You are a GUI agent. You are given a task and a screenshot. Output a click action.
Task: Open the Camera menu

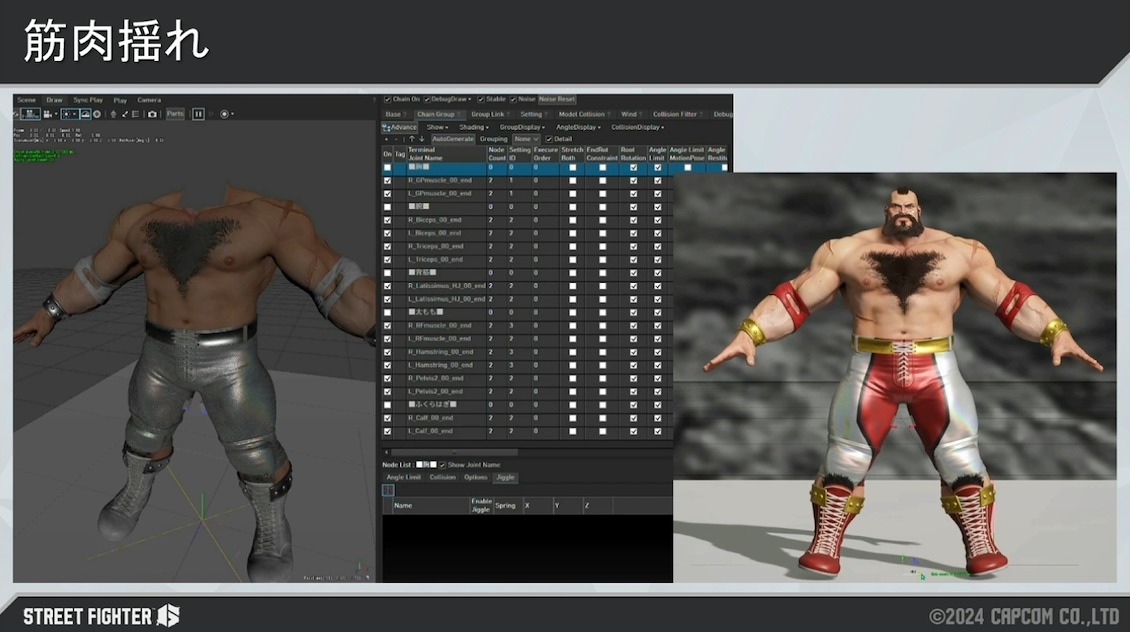point(149,100)
